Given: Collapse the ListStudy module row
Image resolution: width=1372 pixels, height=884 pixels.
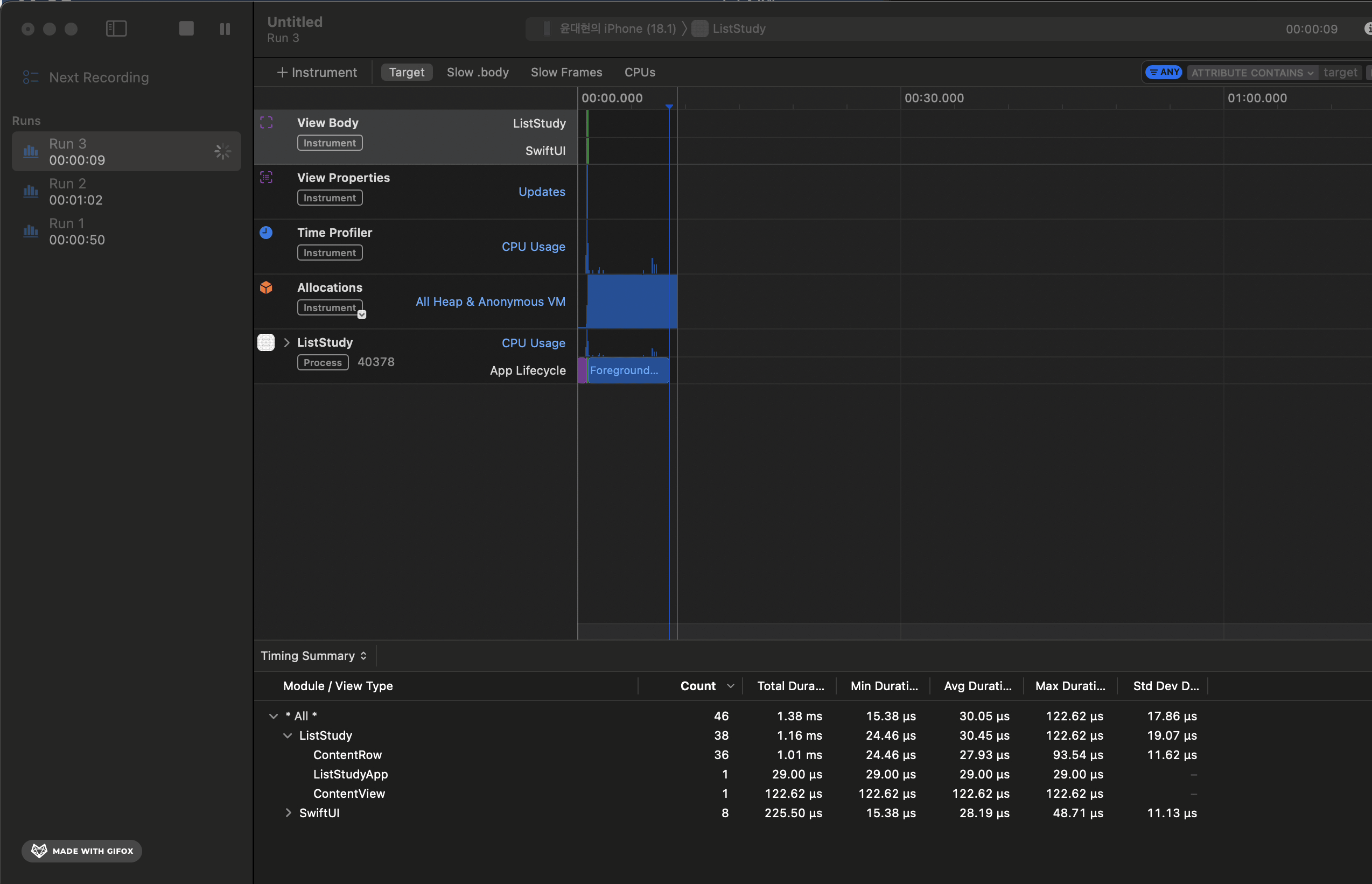Looking at the screenshot, I should 287,735.
